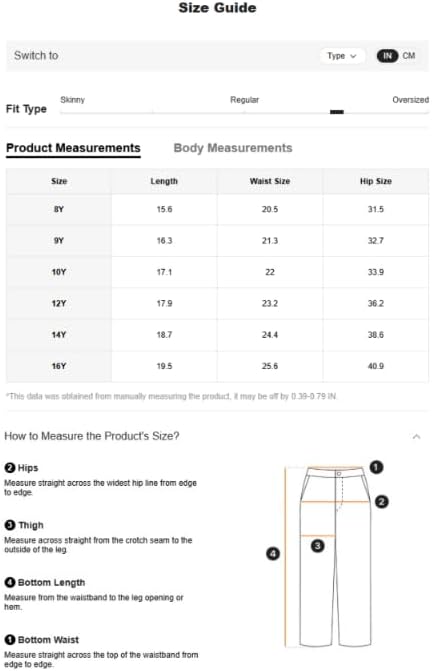Screen dimensions: 432x671
Task: Click the Bottom Waist numbered bullet icon
Action: coord(10,639)
